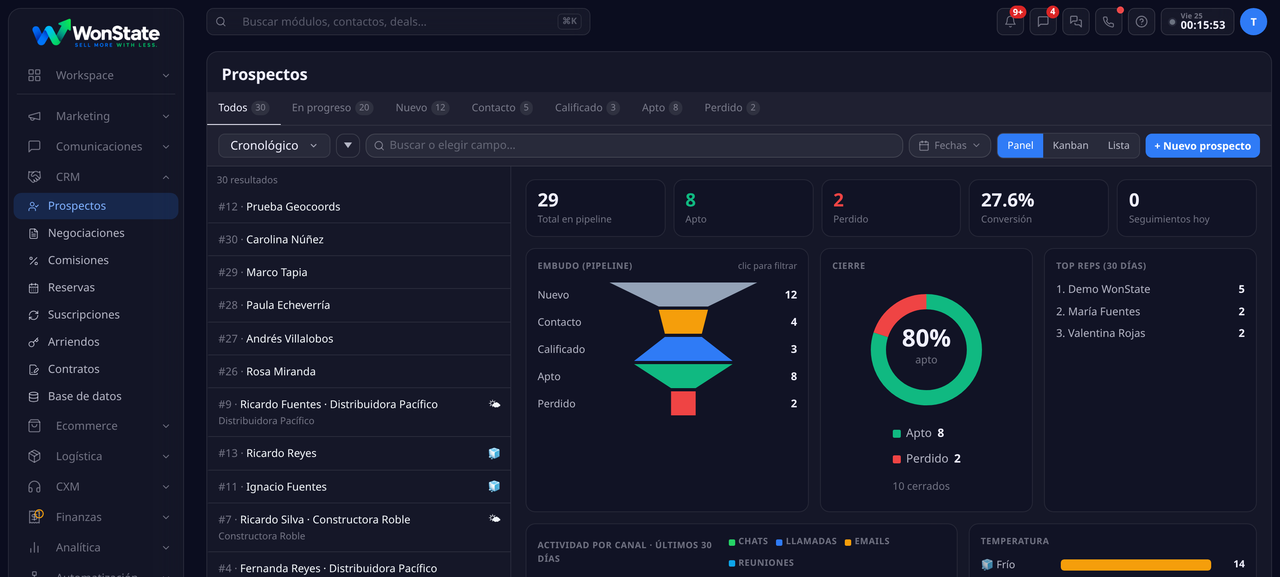This screenshot has width=1280, height=577.
Task: Click the Base de datos icon
Action: point(34,396)
